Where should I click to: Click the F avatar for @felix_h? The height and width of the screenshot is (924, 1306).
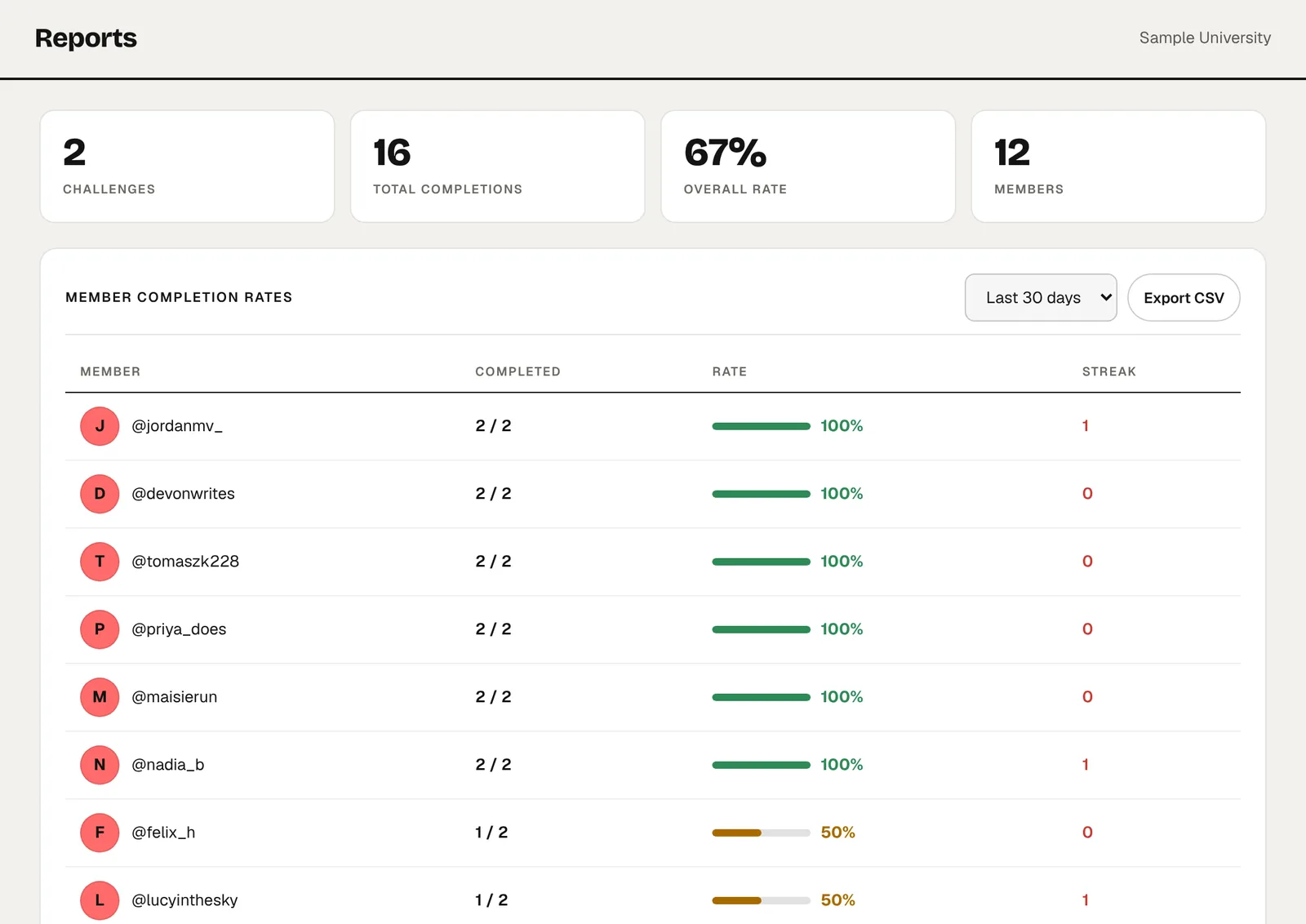click(100, 833)
